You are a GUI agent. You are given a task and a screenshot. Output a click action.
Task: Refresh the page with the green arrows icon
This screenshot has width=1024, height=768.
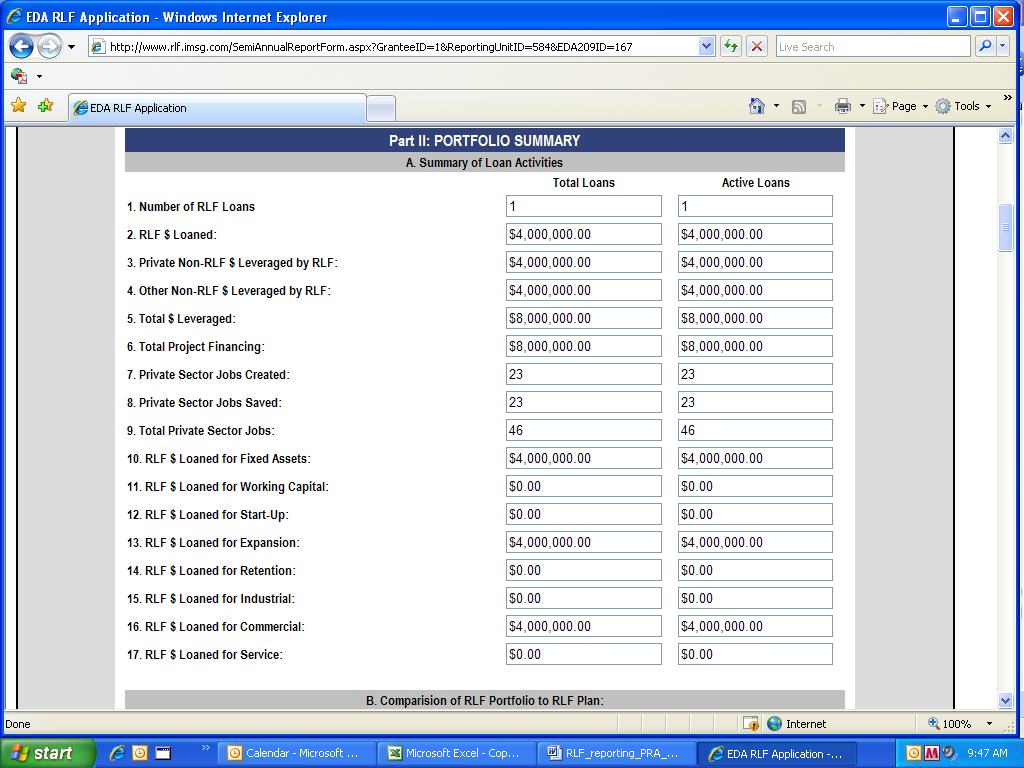[x=731, y=46]
